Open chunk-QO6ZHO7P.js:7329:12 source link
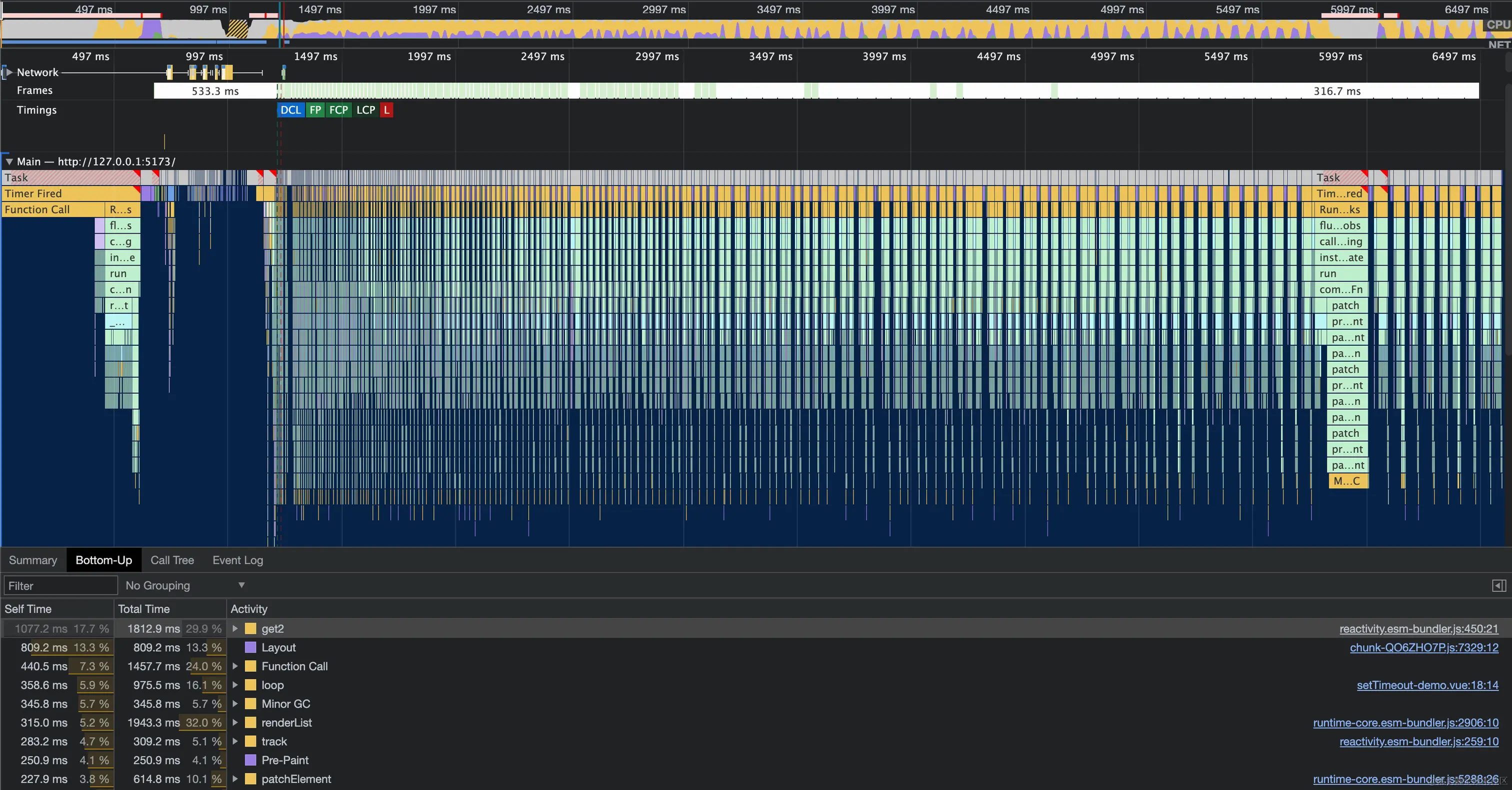This screenshot has width=1512, height=790. pos(1424,647)
